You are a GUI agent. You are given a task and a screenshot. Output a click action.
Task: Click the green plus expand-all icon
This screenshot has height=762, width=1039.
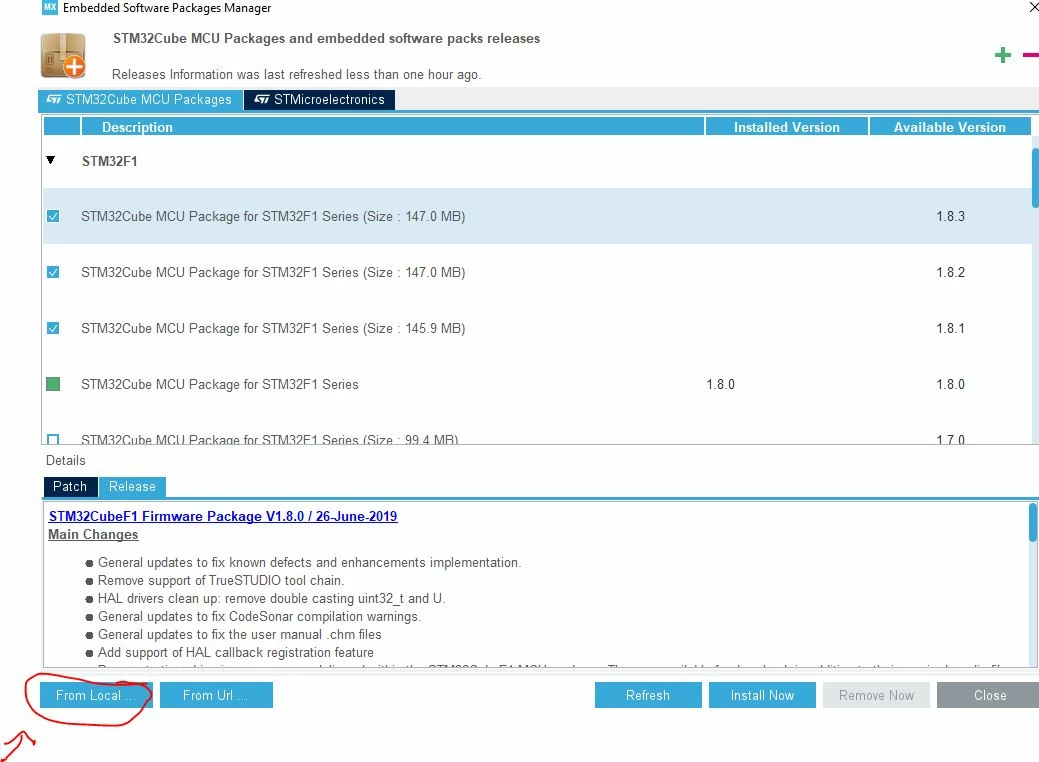pos(1003,55)
